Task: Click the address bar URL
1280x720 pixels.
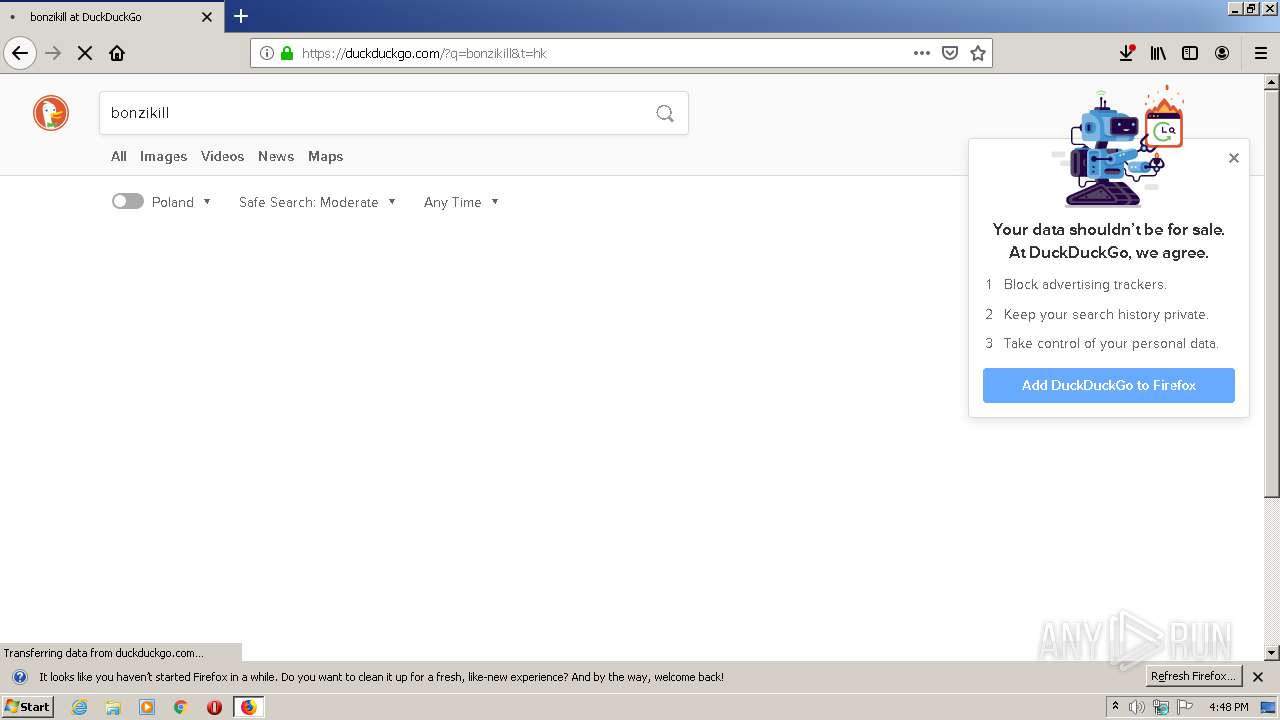Action: click(x=424, y=53)
